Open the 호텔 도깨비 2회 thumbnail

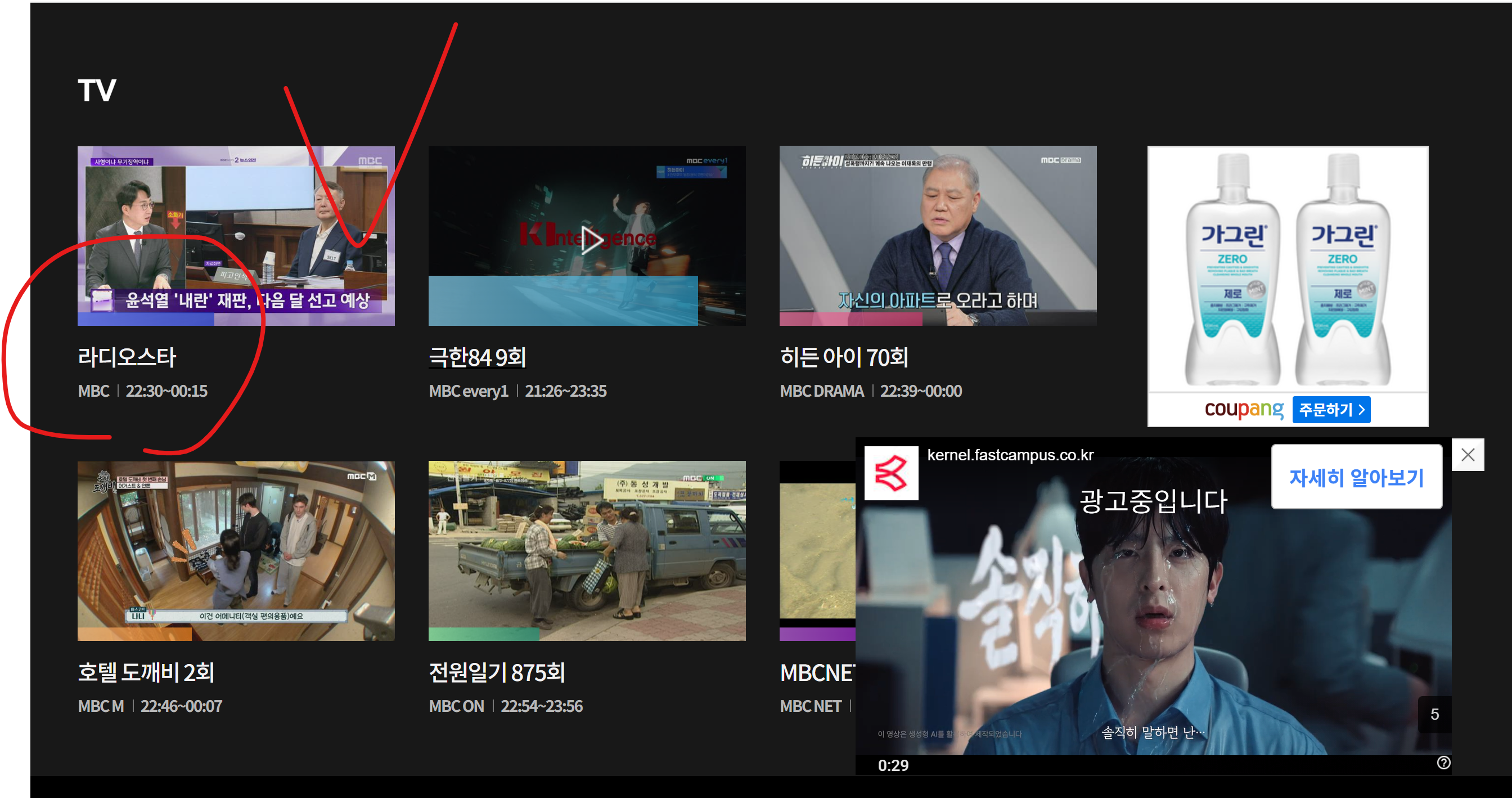click(236, 550)
